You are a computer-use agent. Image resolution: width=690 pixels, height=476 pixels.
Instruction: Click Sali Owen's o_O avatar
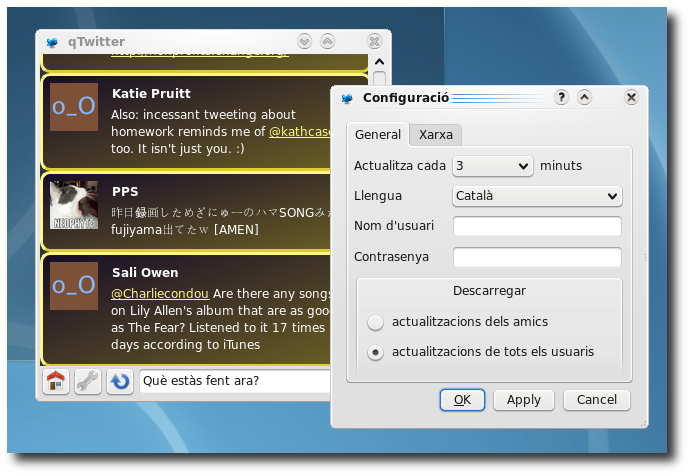tap(74, 286)
